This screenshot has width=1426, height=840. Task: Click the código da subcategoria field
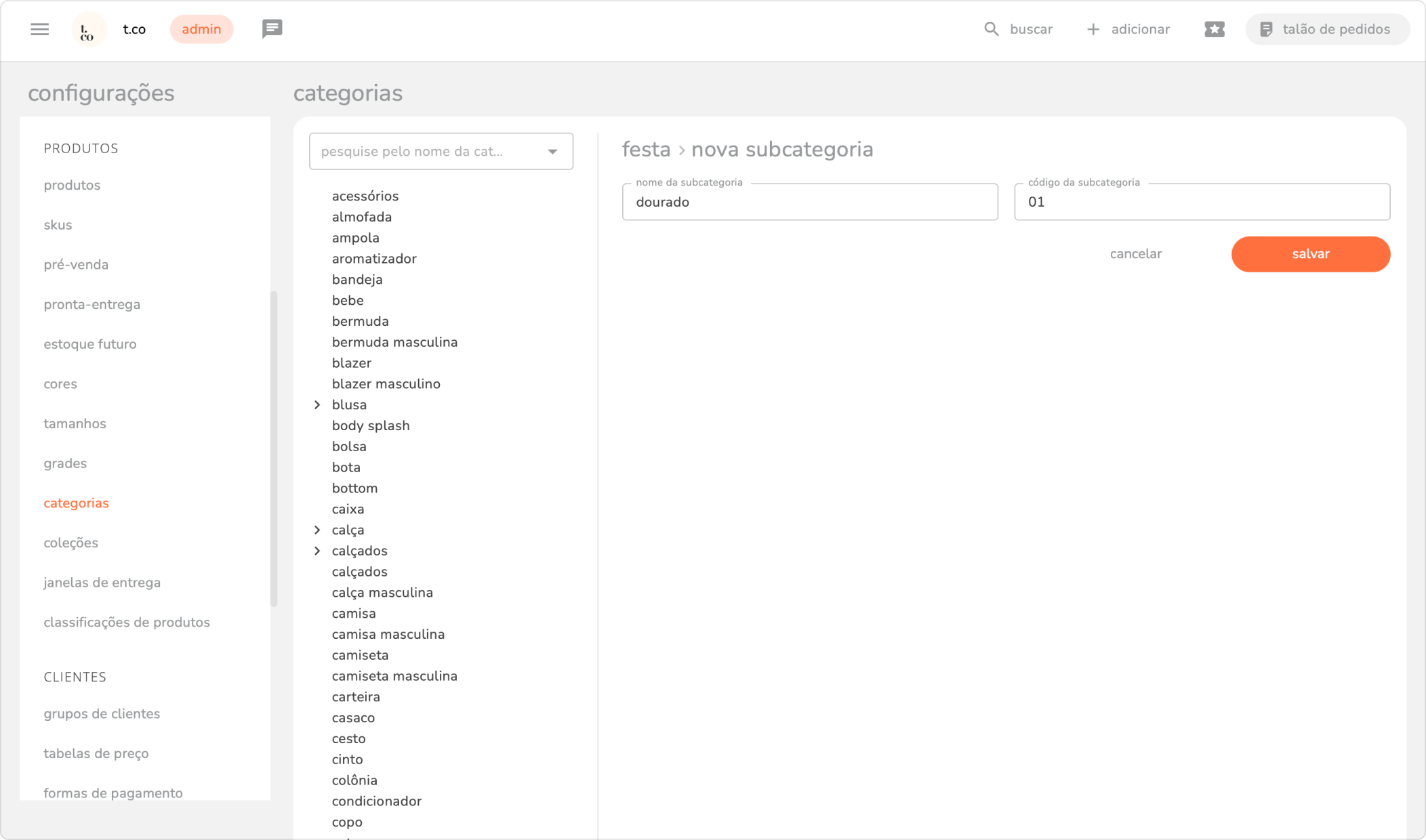tap(1201, 202)
